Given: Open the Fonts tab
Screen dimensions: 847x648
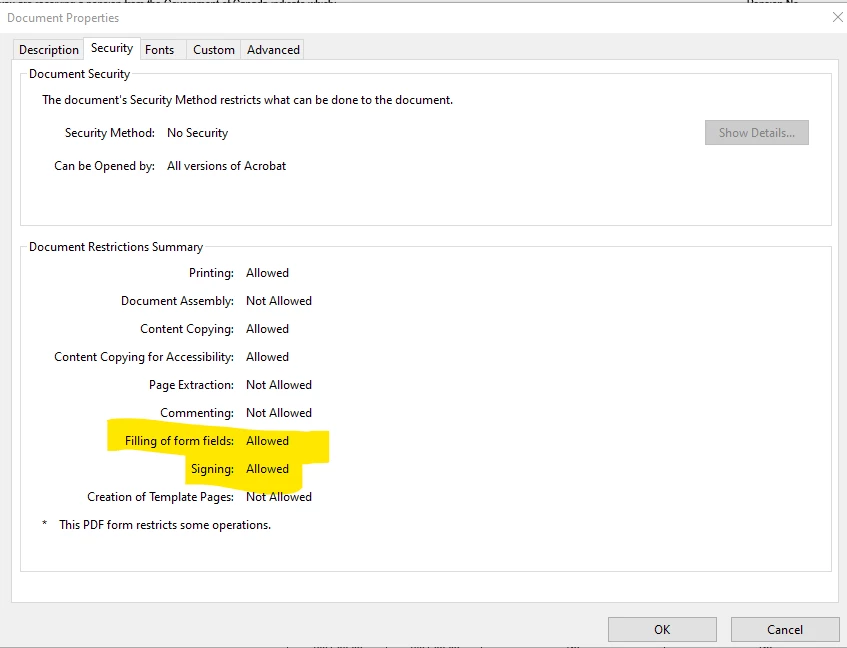Looking at the screenshot, I should [x=159, y=50].
